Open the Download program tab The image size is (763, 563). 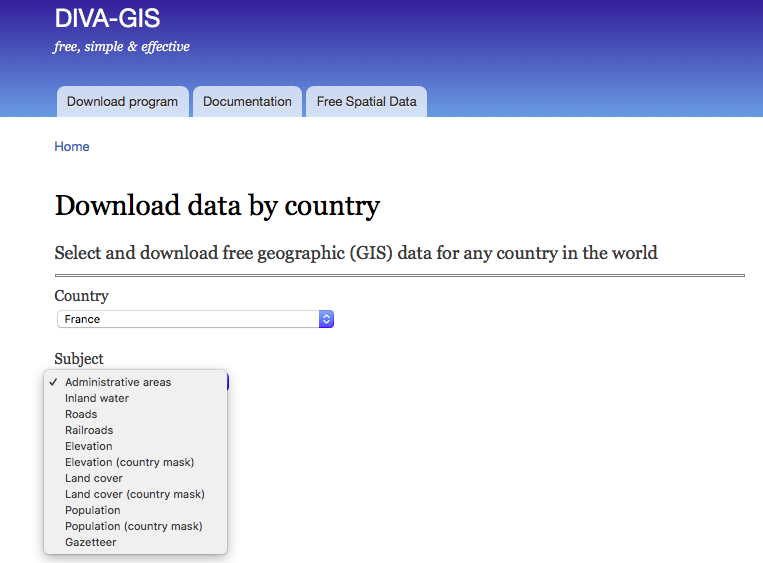click(x=123, y=101)
